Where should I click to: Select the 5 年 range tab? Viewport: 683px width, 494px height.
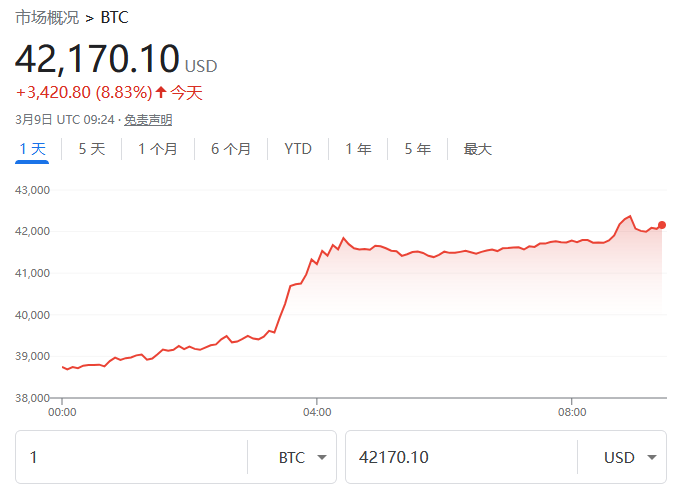tap(418, 149)
